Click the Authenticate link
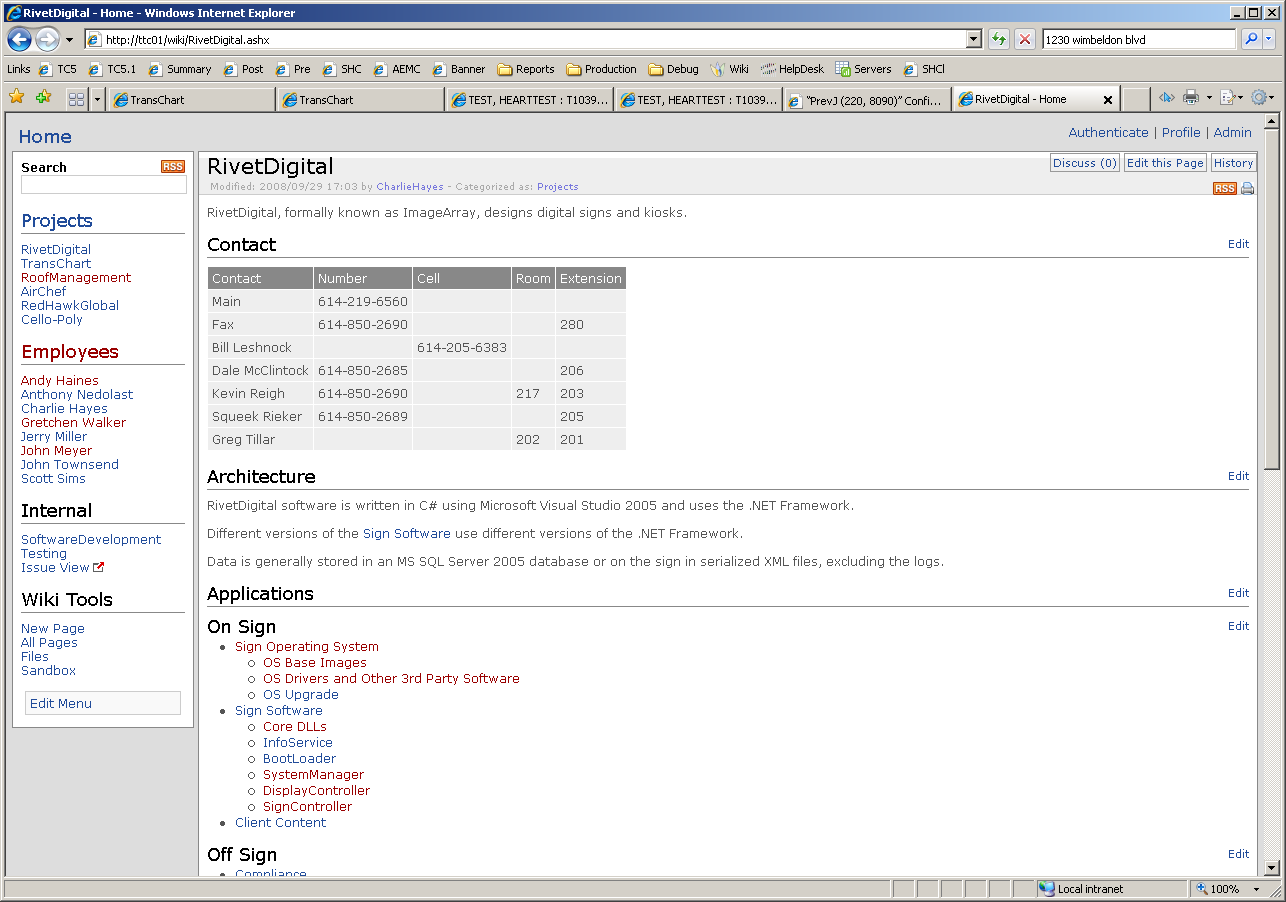Screen dimensions: 1286x902 [1108, 132]
